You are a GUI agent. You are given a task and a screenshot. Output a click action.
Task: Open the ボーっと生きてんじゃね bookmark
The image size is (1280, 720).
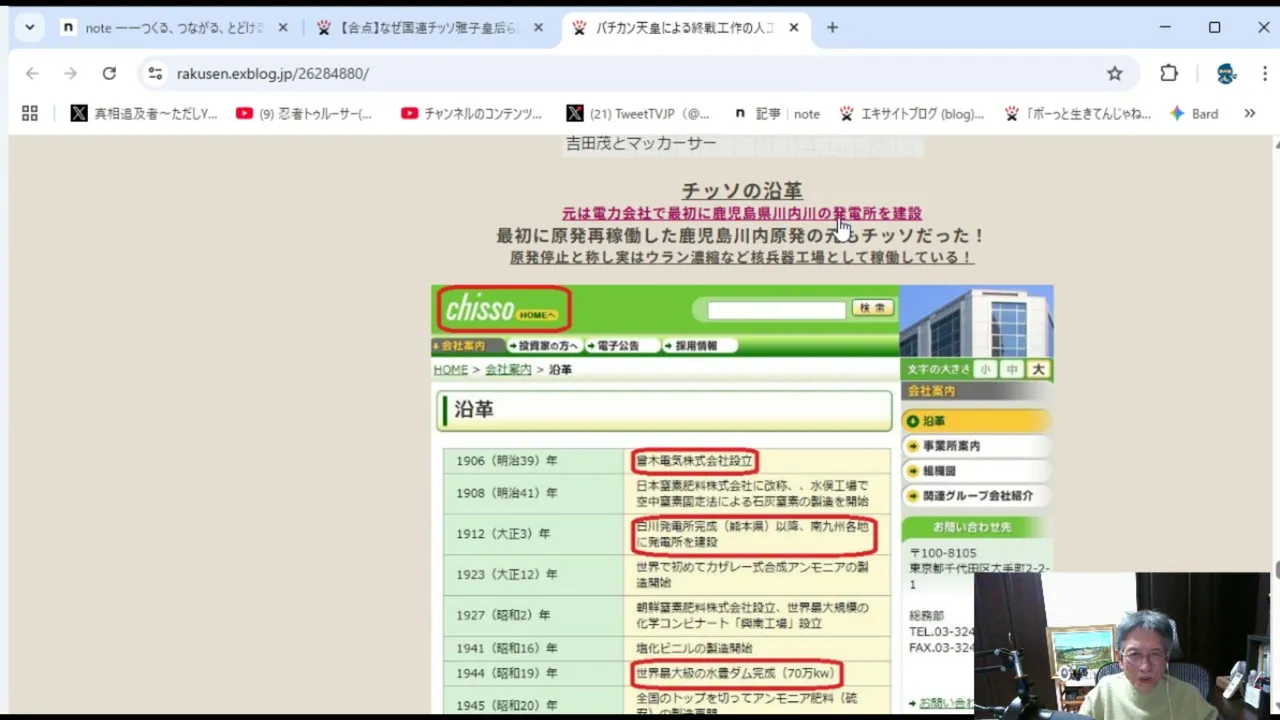[1078, 114]
